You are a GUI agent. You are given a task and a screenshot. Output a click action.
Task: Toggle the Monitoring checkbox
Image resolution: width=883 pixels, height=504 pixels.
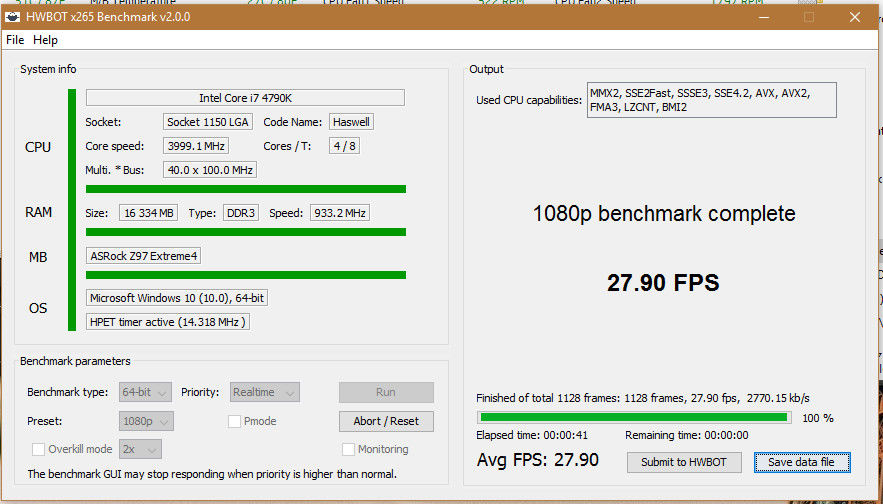coord(349,449)
